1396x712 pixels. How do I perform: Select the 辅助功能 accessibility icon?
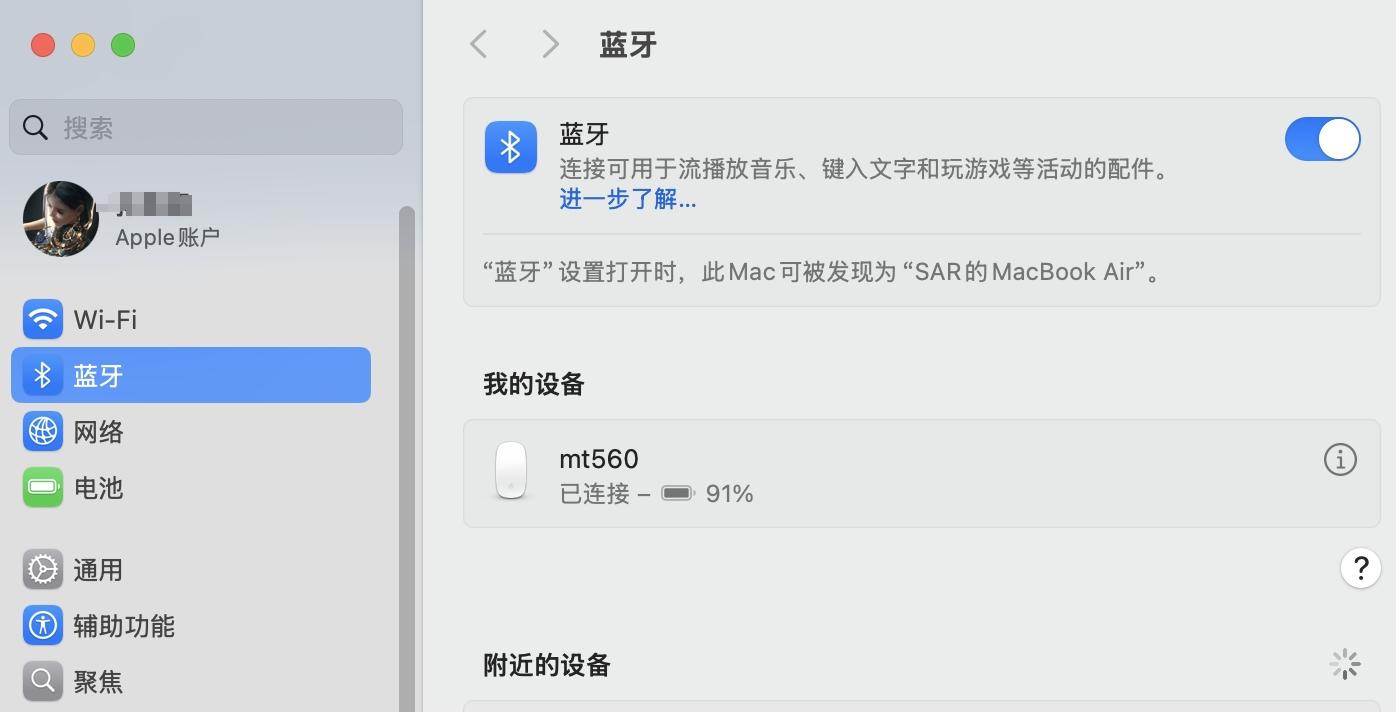(x=42, y=626)
